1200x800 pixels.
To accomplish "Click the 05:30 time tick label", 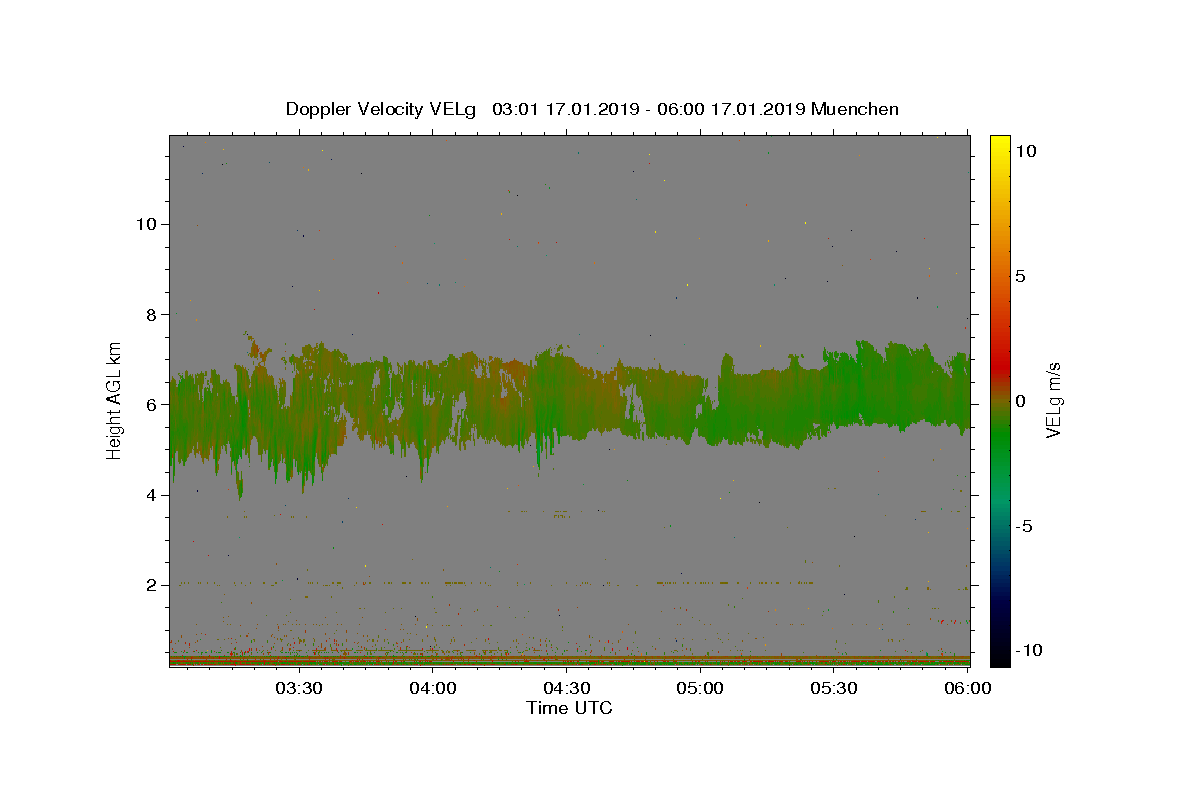I will [x=834, y=689].
